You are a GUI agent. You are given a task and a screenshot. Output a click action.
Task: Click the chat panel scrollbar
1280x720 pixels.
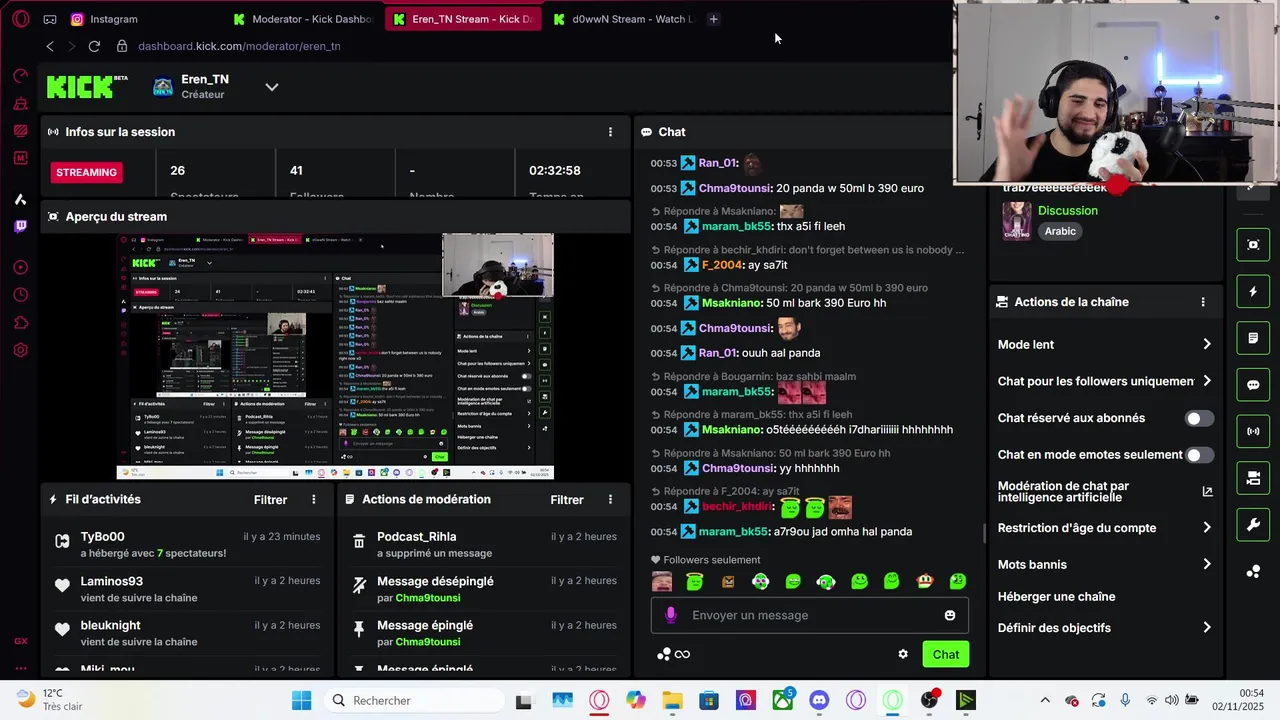tap(984, 533)
